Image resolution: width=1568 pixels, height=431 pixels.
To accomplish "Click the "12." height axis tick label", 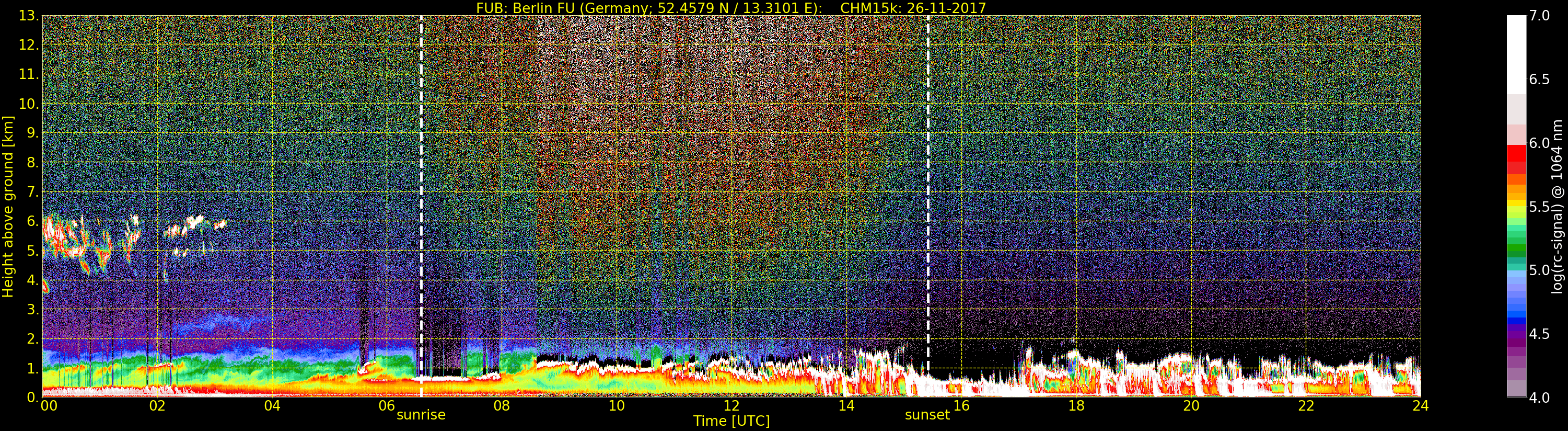I will click(x=29, y=45).
